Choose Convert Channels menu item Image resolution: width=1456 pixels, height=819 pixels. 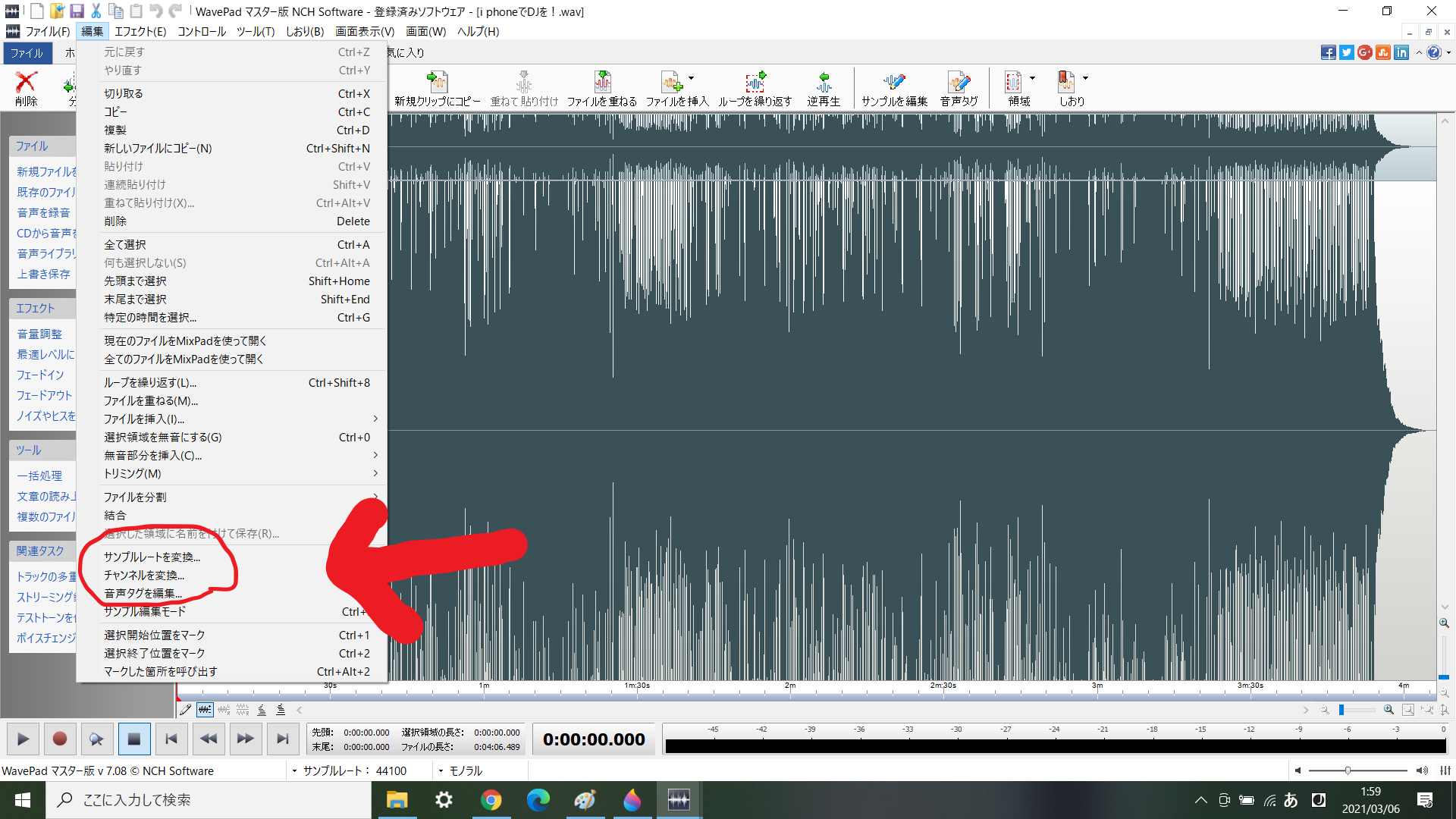pyautogui.click(x=232, y=575)
